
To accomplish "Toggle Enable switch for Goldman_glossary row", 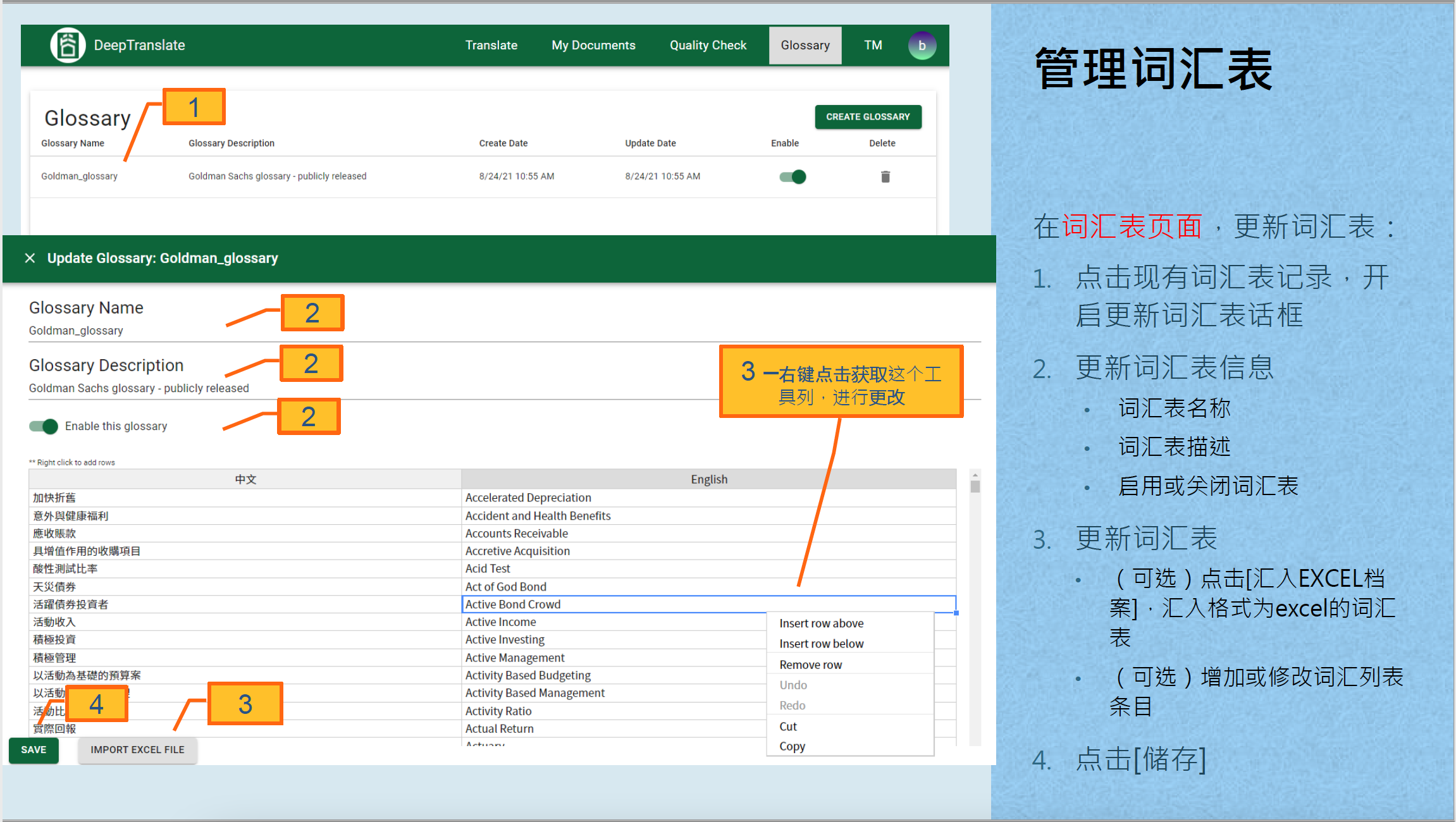I will click(x=793, y=176).
